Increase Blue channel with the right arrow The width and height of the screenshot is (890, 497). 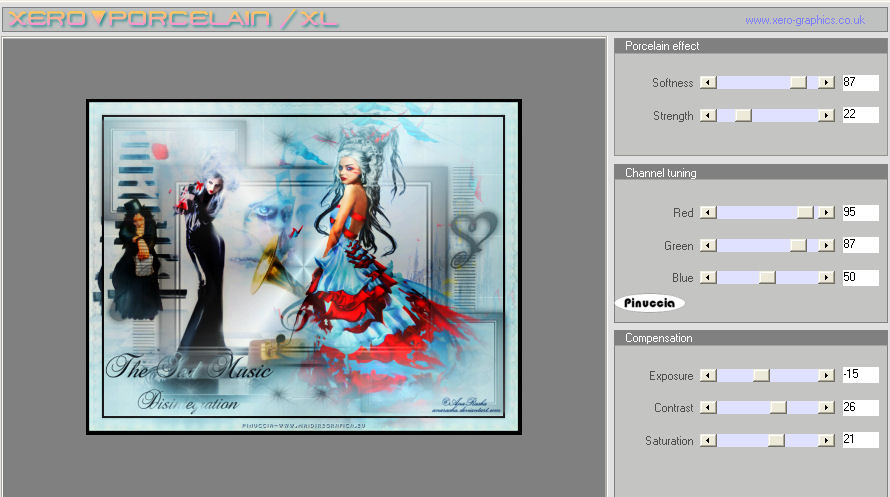(x=826, y=277)
